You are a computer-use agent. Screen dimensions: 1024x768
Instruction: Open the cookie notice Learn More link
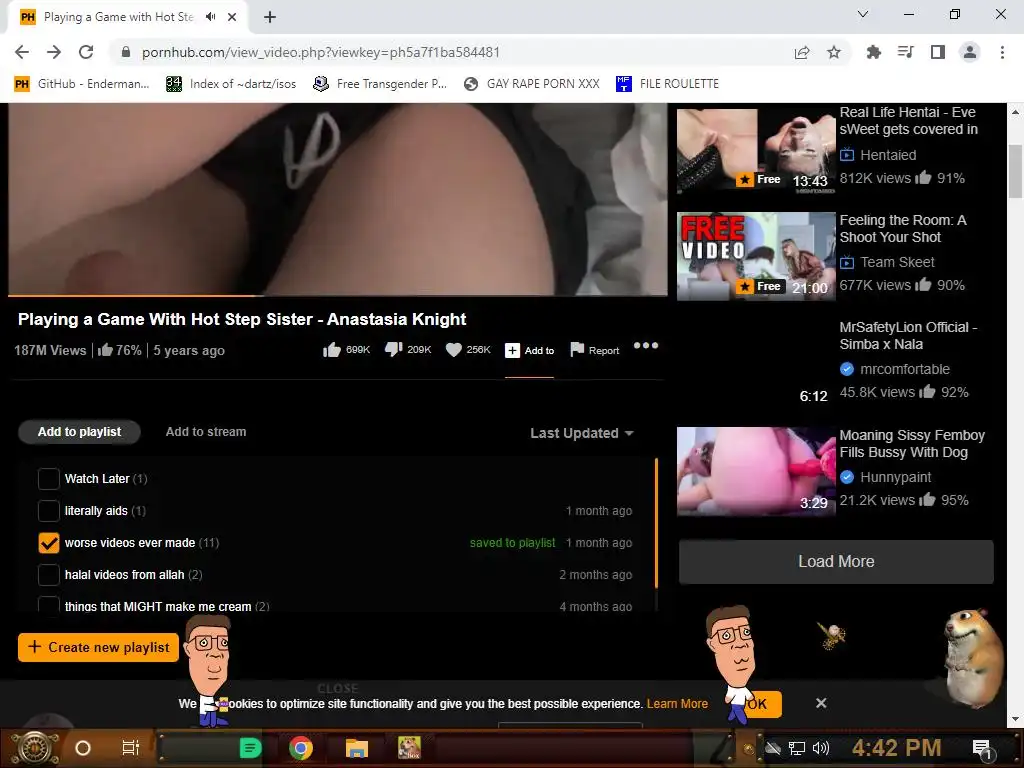677,703
